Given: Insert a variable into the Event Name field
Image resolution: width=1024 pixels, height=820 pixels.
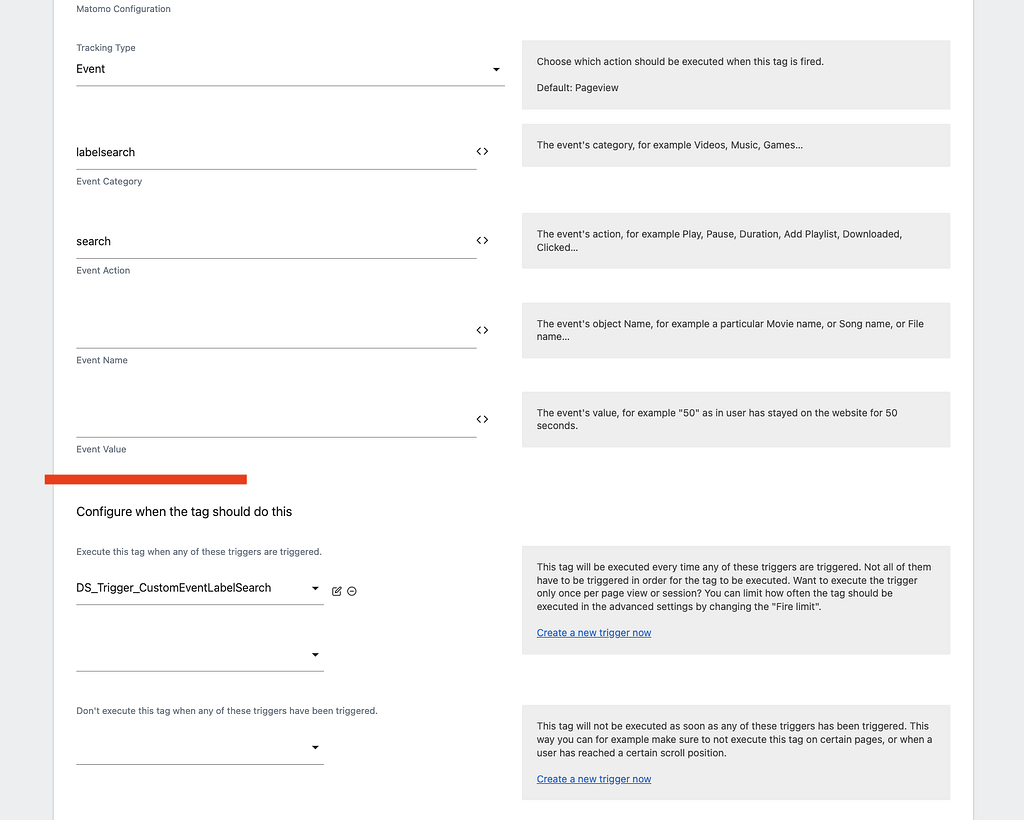Looking at the screenshot, I should 482,330.
